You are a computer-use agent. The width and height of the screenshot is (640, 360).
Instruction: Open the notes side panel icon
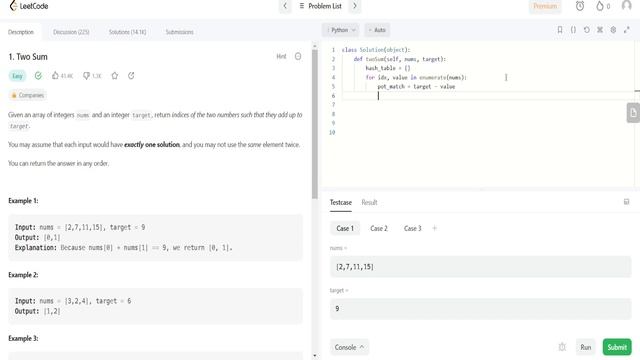click(x=633, y=113)
